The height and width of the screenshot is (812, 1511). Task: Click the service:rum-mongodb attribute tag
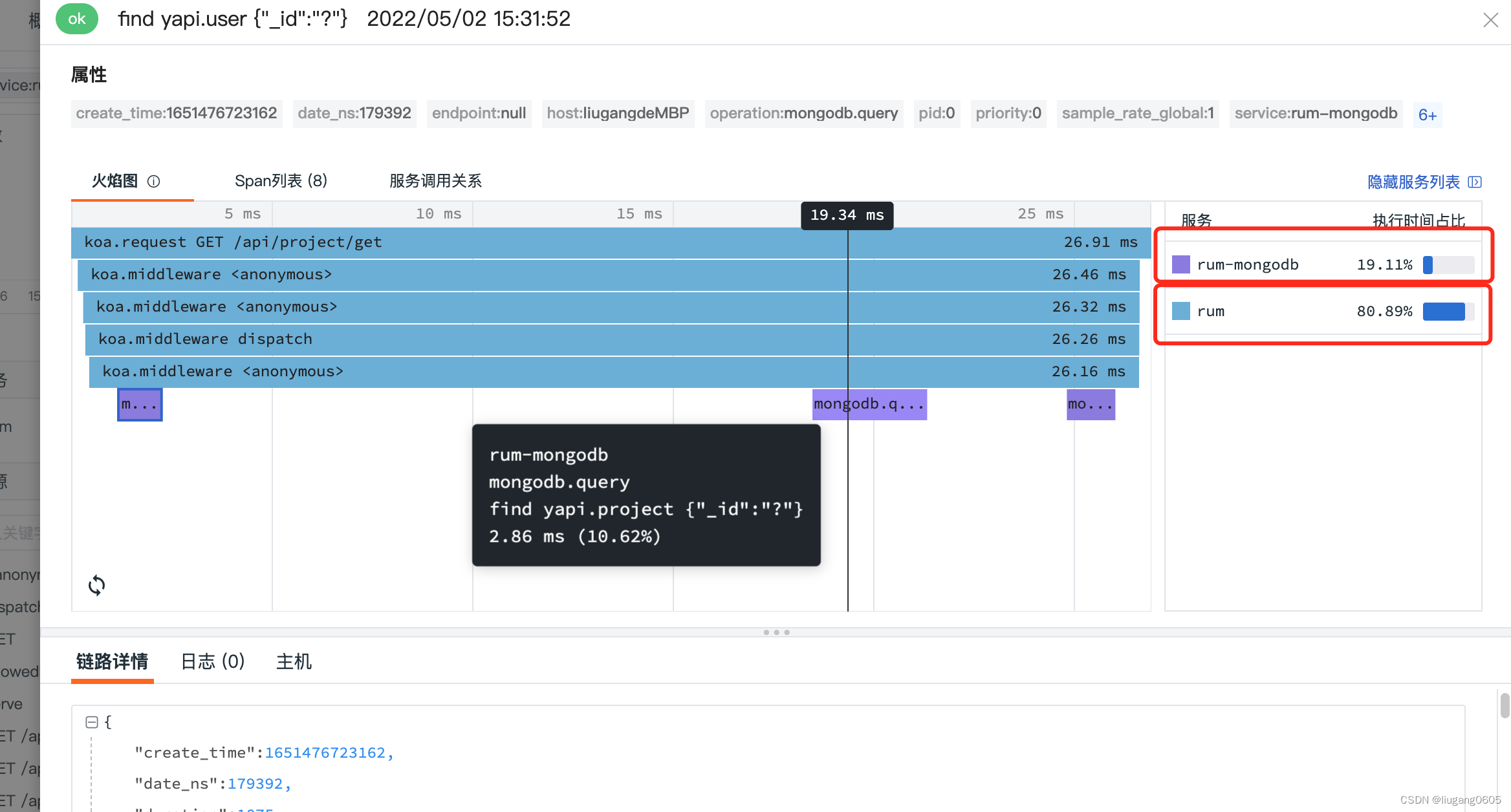(1316, 114)
